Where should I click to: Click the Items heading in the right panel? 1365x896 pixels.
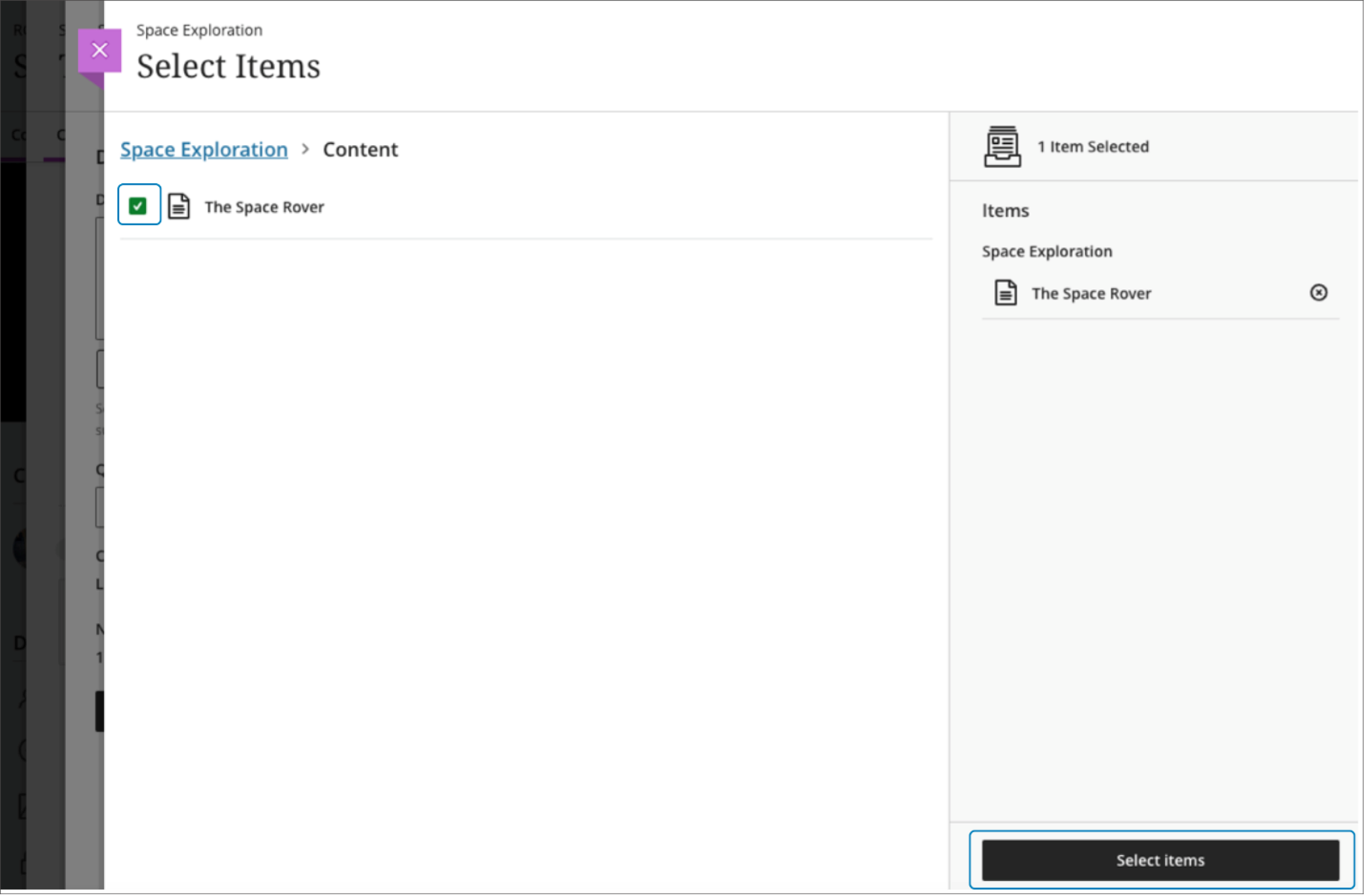pyautogui.click(x=1005, y=211)
